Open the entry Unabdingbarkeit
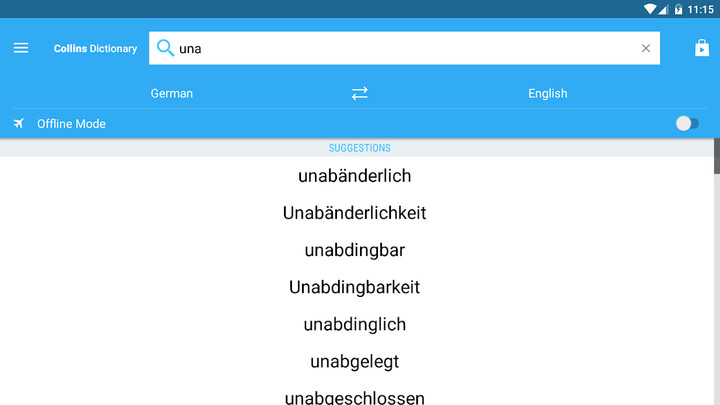 coord(354,287)
